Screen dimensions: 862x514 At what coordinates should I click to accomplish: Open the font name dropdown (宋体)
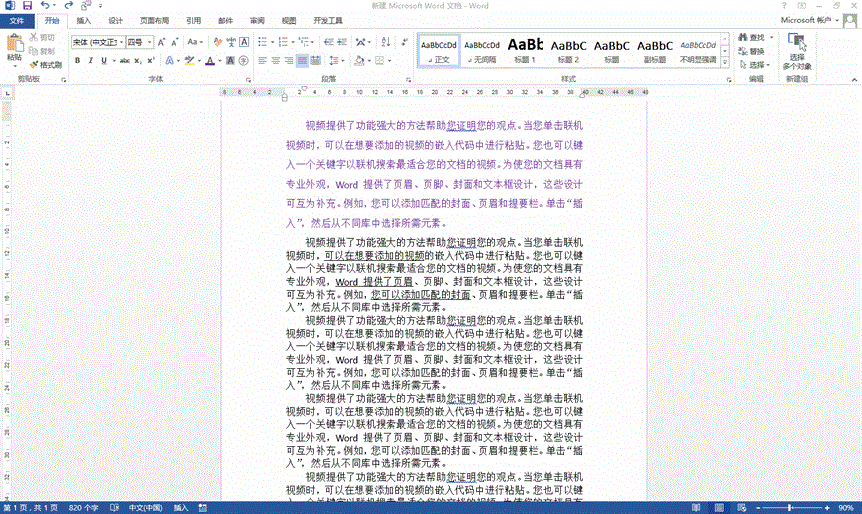[96, 42]
